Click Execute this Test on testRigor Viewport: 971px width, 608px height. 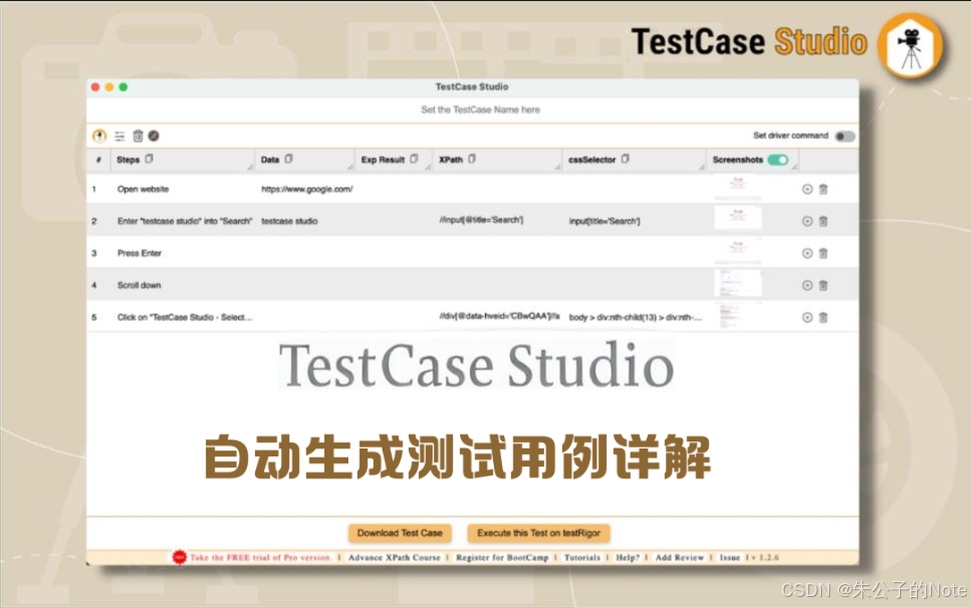[539, 533]
